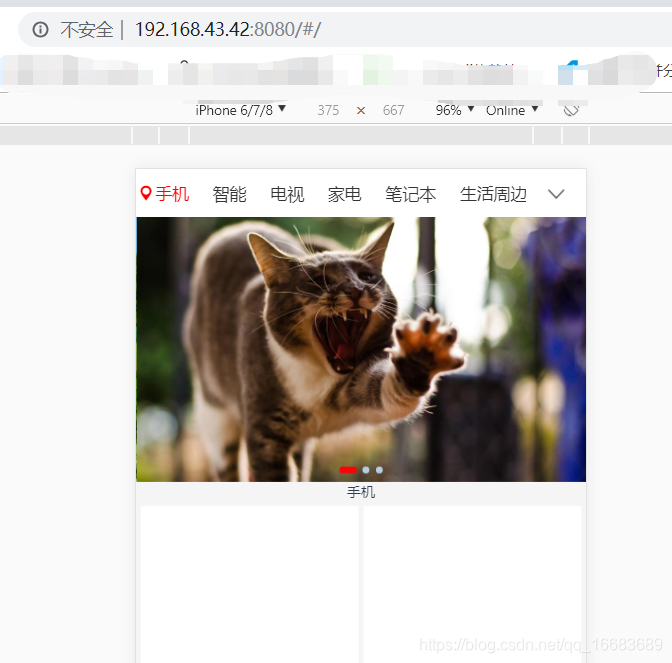Go to second carousel slide dot
672x663 pixels.
pos(366,470)
